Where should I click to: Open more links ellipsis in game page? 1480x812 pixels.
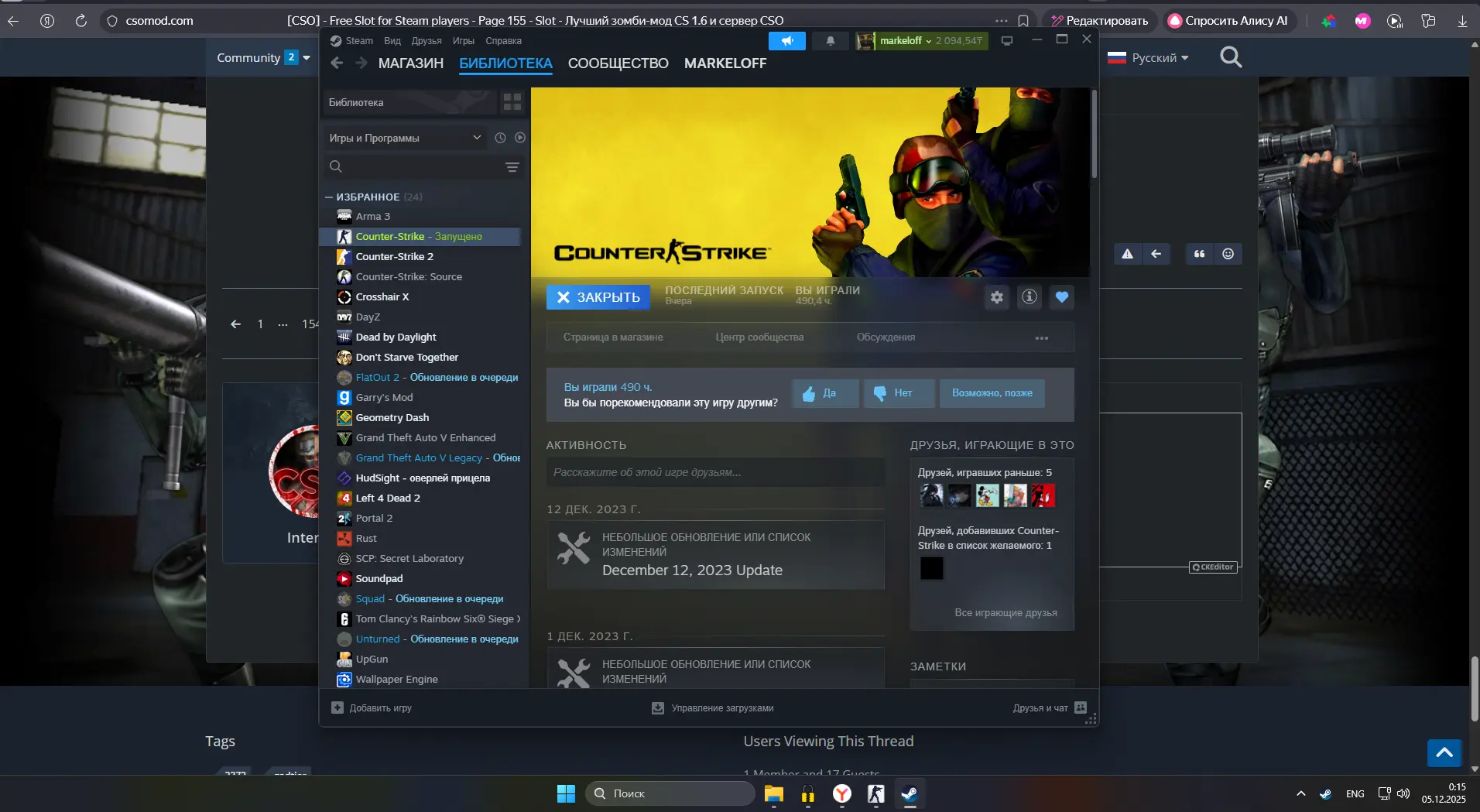[x=1042, y=338]
